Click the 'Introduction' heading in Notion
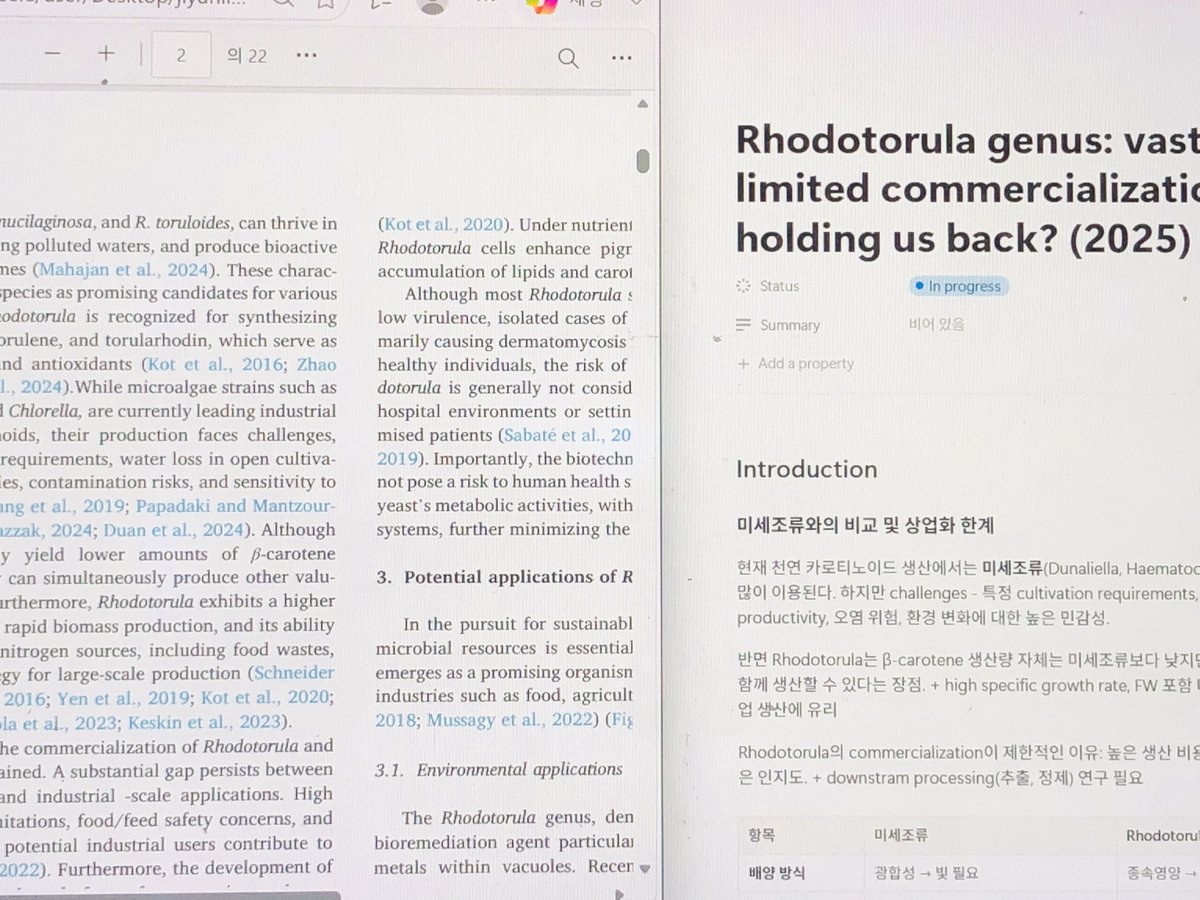 [x=806, y=469]
